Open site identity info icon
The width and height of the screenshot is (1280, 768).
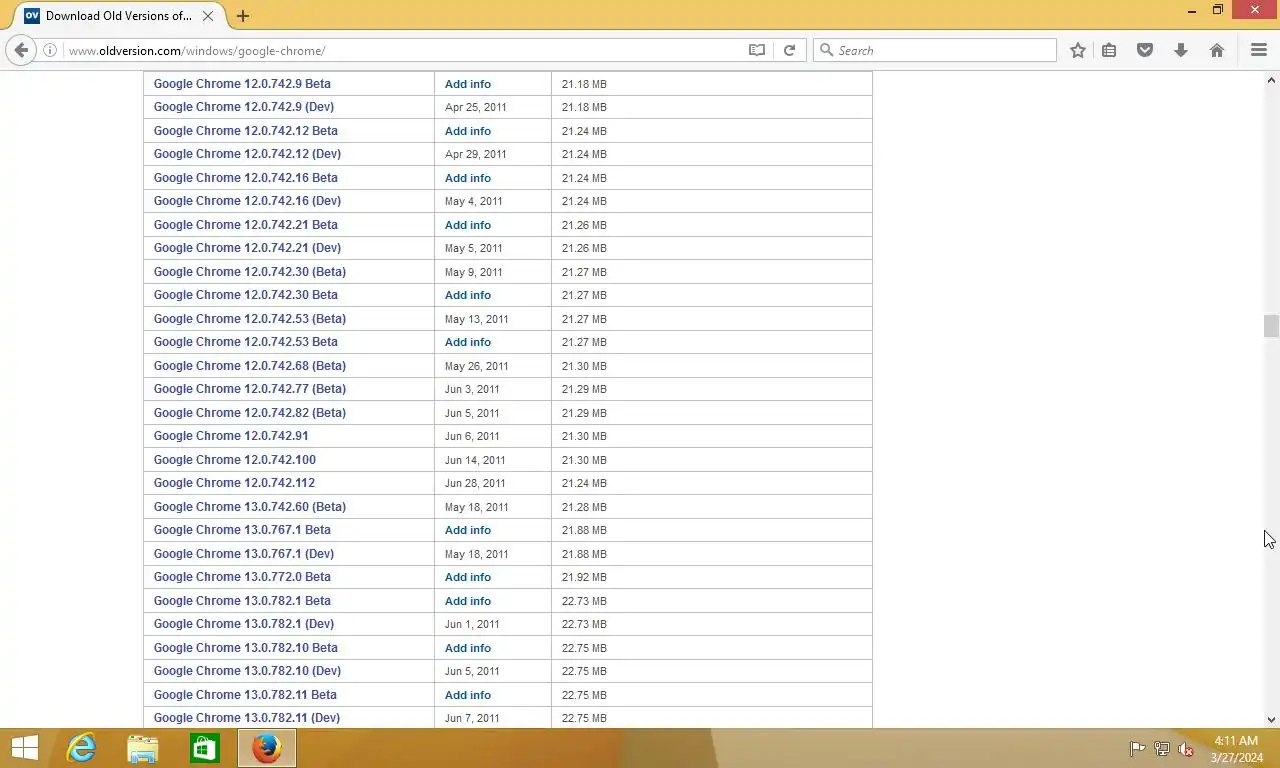49,50
